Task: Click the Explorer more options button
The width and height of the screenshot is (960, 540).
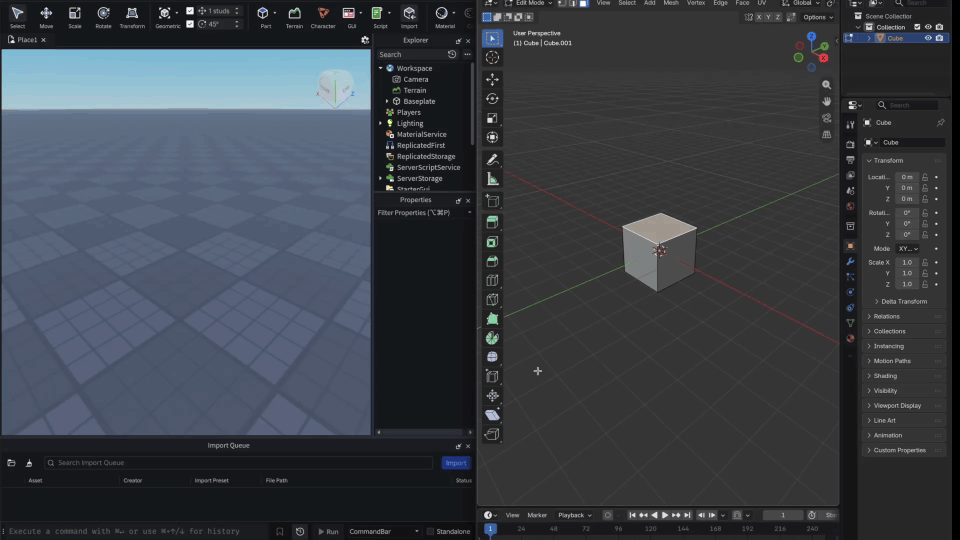Action: (x=467, y=54)
